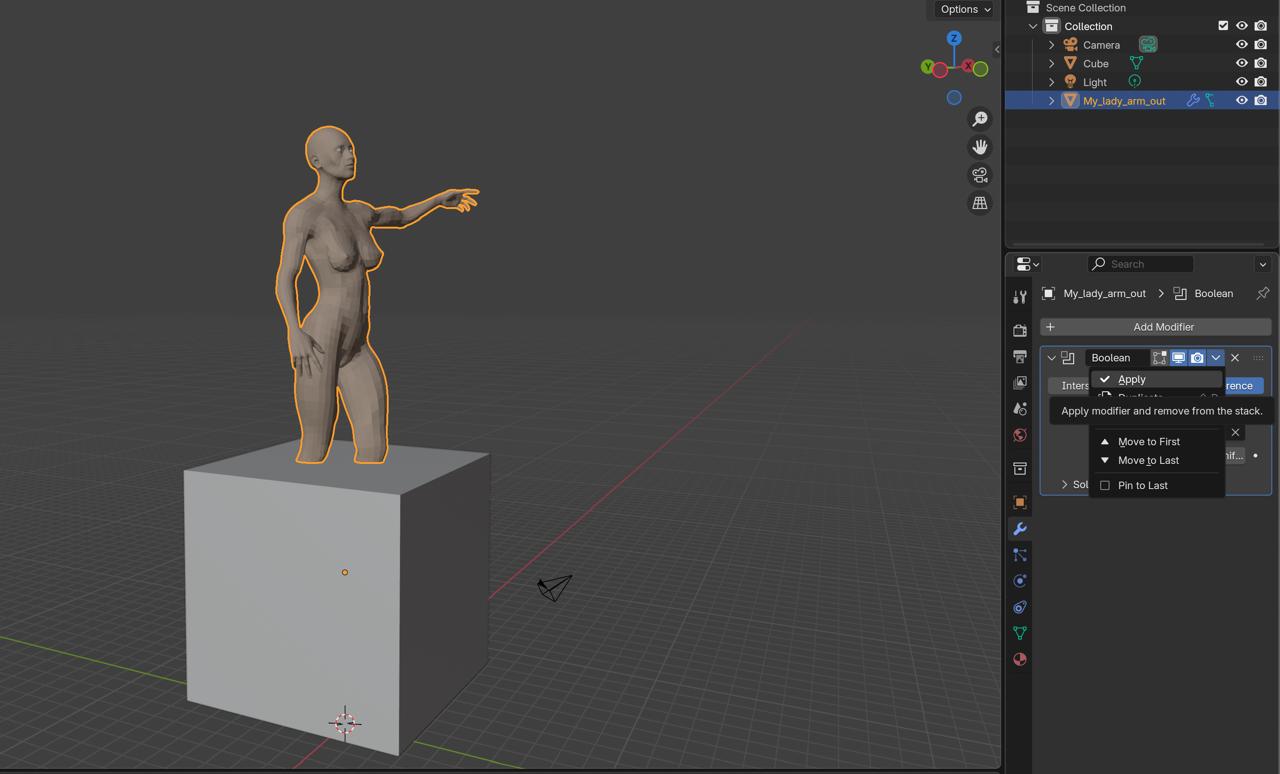The height and width of the screenshot is (774, 1280).
Task: Open the Material properties tab icon
Action: click(x=1019, y=659)
